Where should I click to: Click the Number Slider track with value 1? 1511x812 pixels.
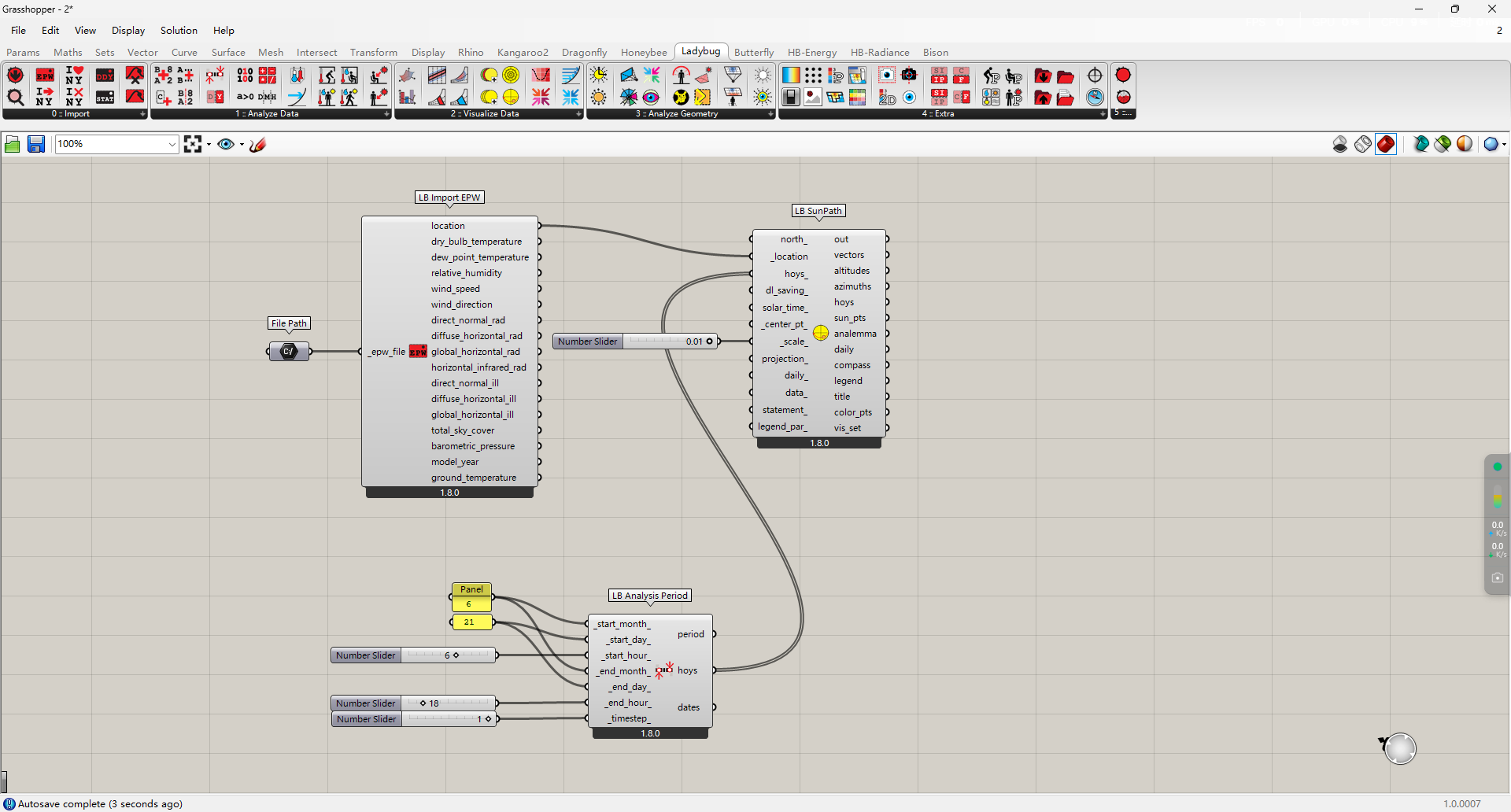pyautogui.click(x=449, y=719)
